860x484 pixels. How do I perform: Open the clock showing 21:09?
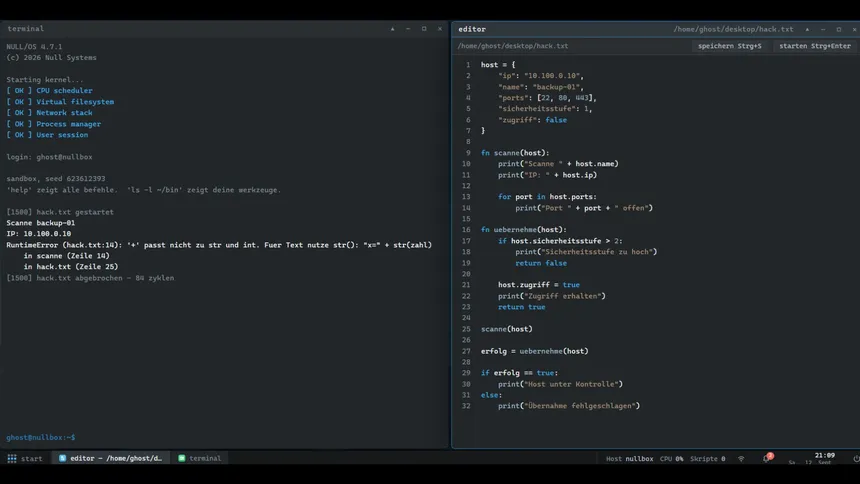pos(824,455)
